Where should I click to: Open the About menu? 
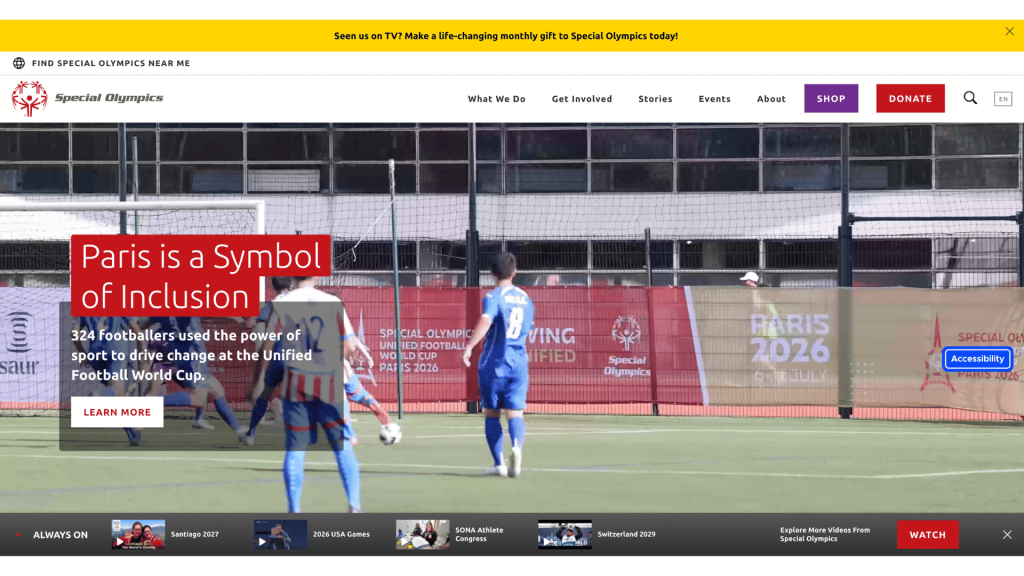pyautogui.click(x=771, y=99)
